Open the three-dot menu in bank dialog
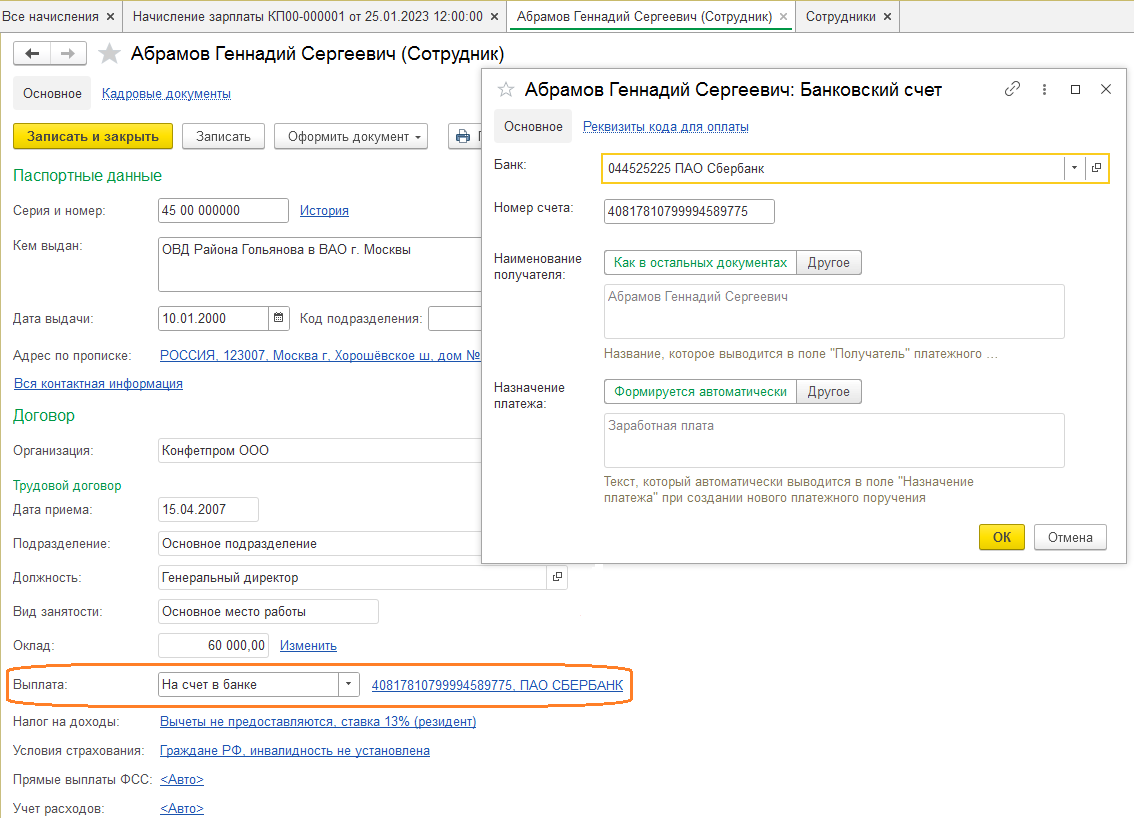 click(1044, 89)
